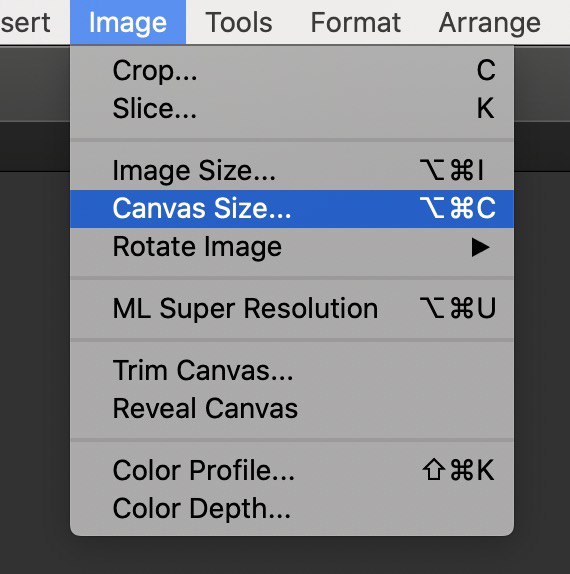Close the highlighted Image menu title

pyautogui.click(x=128, y=23)
